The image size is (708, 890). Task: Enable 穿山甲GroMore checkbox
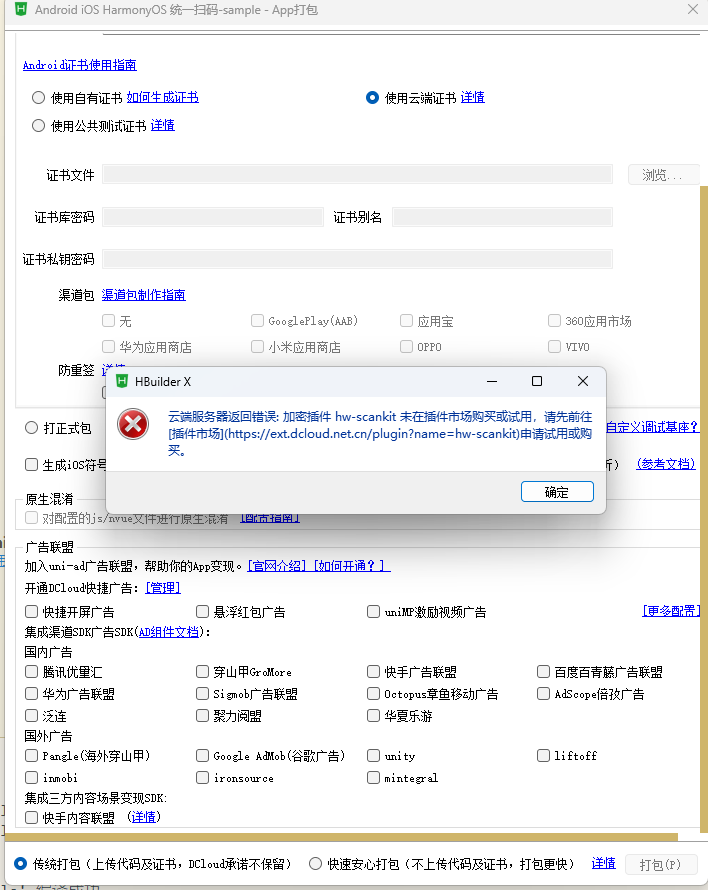tap(202, 671)
